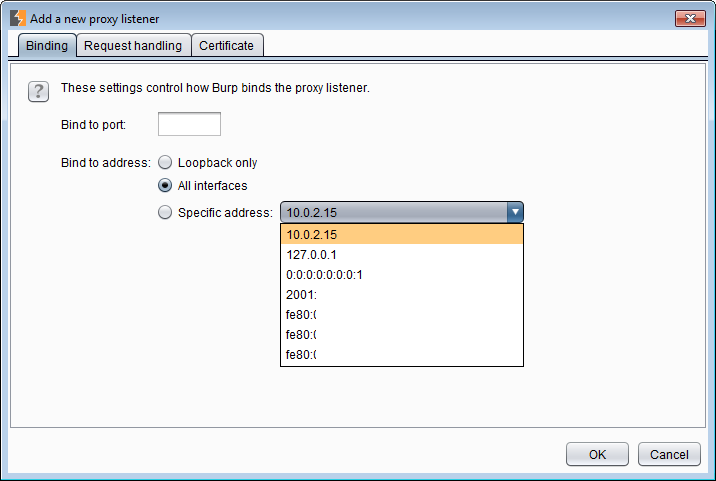Select the Loopback only radio button

click(x=165, y=163)
